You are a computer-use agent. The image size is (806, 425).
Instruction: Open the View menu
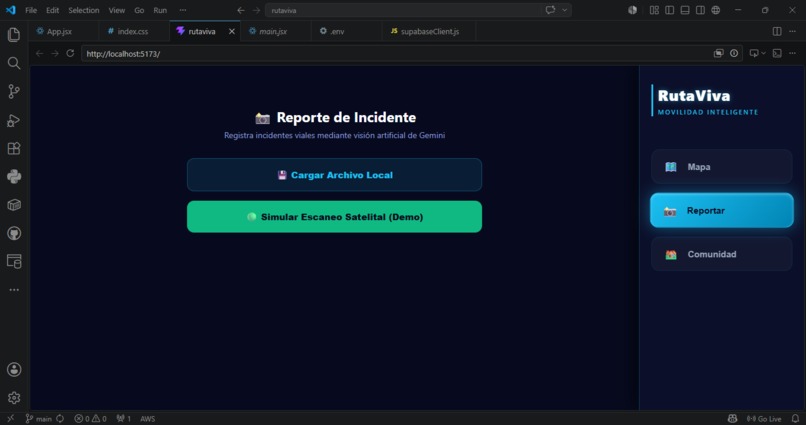[x=117, y=10]
